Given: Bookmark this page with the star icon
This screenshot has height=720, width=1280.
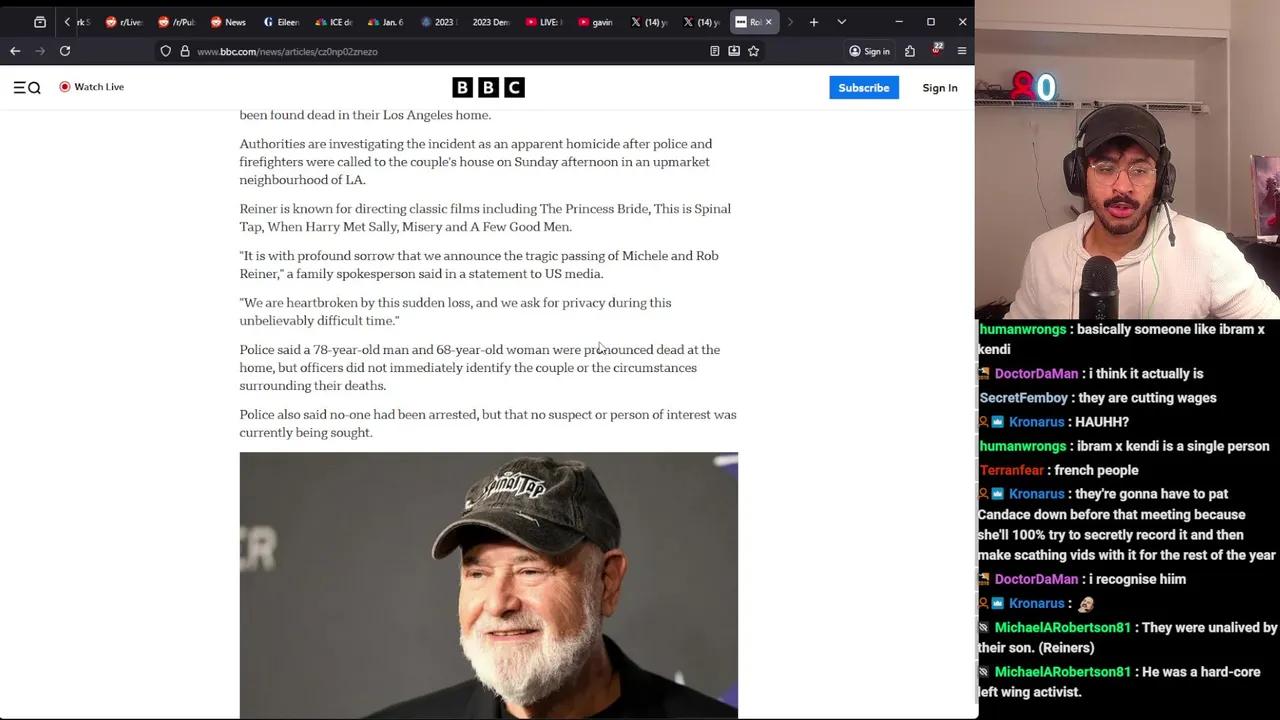Looking at the screenshot, I should 754,51.
